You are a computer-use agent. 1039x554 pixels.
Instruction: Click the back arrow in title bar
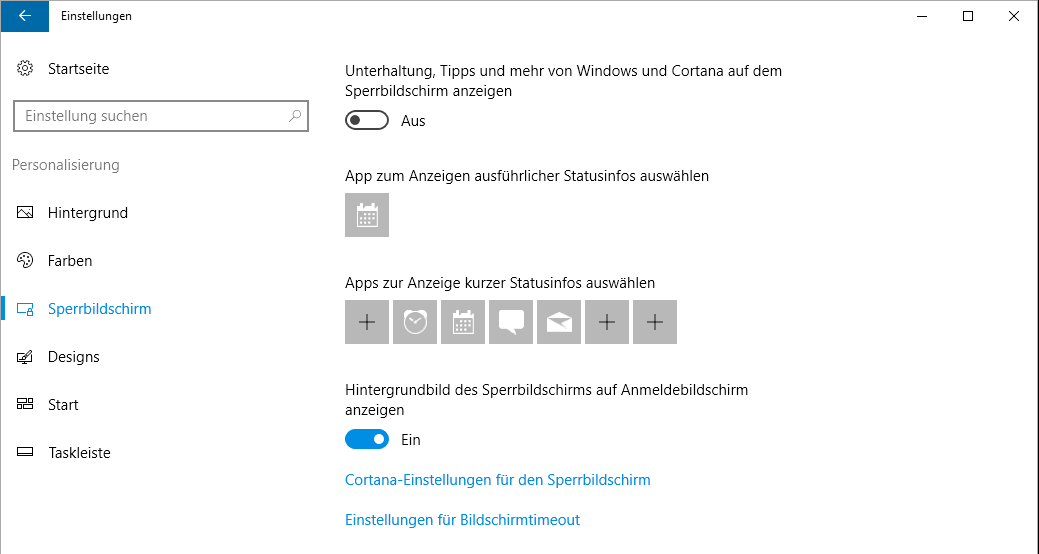pos(24,16)
